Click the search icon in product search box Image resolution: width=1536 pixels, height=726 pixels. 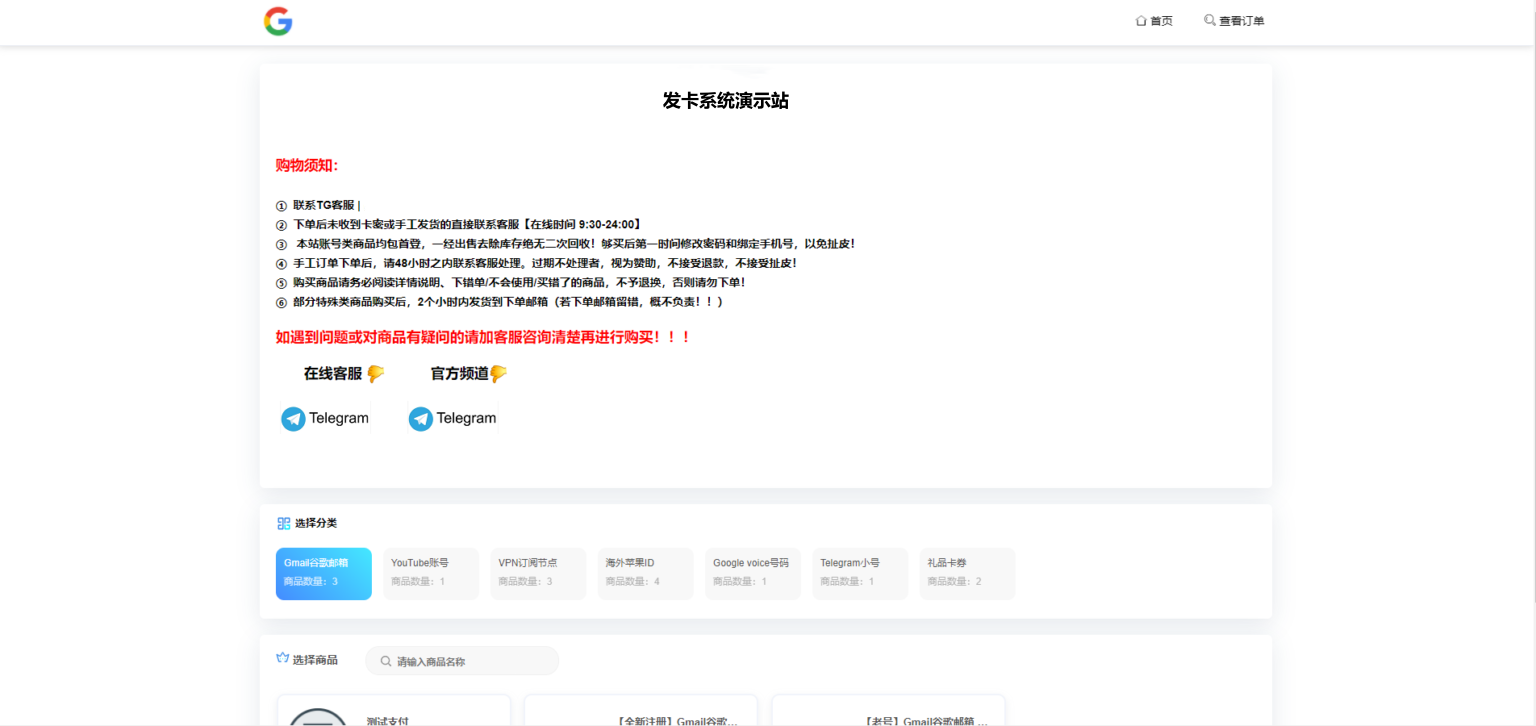pyautogui.click(x=386, y=661)
